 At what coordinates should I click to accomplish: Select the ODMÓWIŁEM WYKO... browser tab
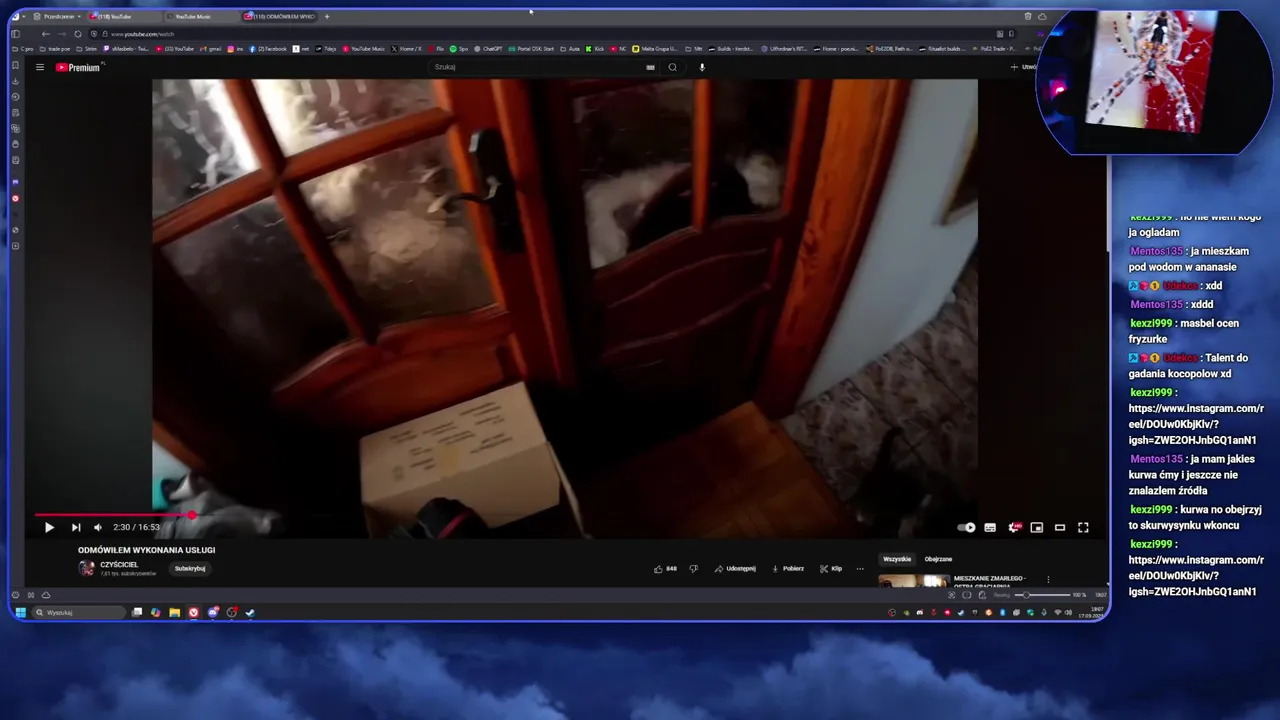tap(280, 16)
